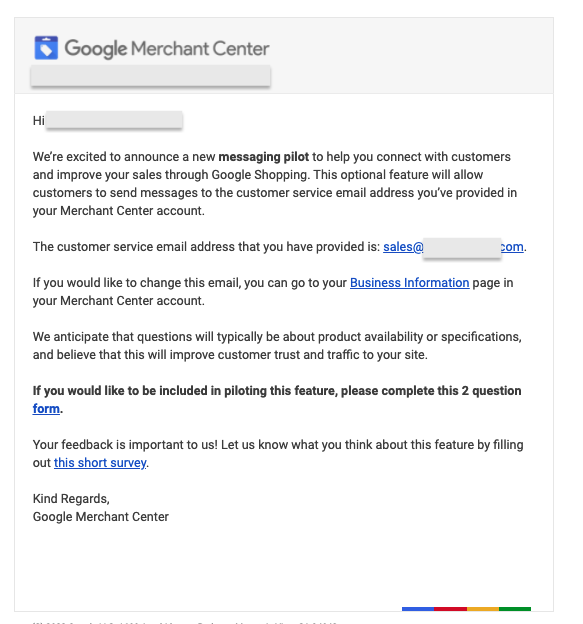Screen dimensions: 583x624
Task: Click the red segment of the footer stripe
Action: [x=450, y=609]
